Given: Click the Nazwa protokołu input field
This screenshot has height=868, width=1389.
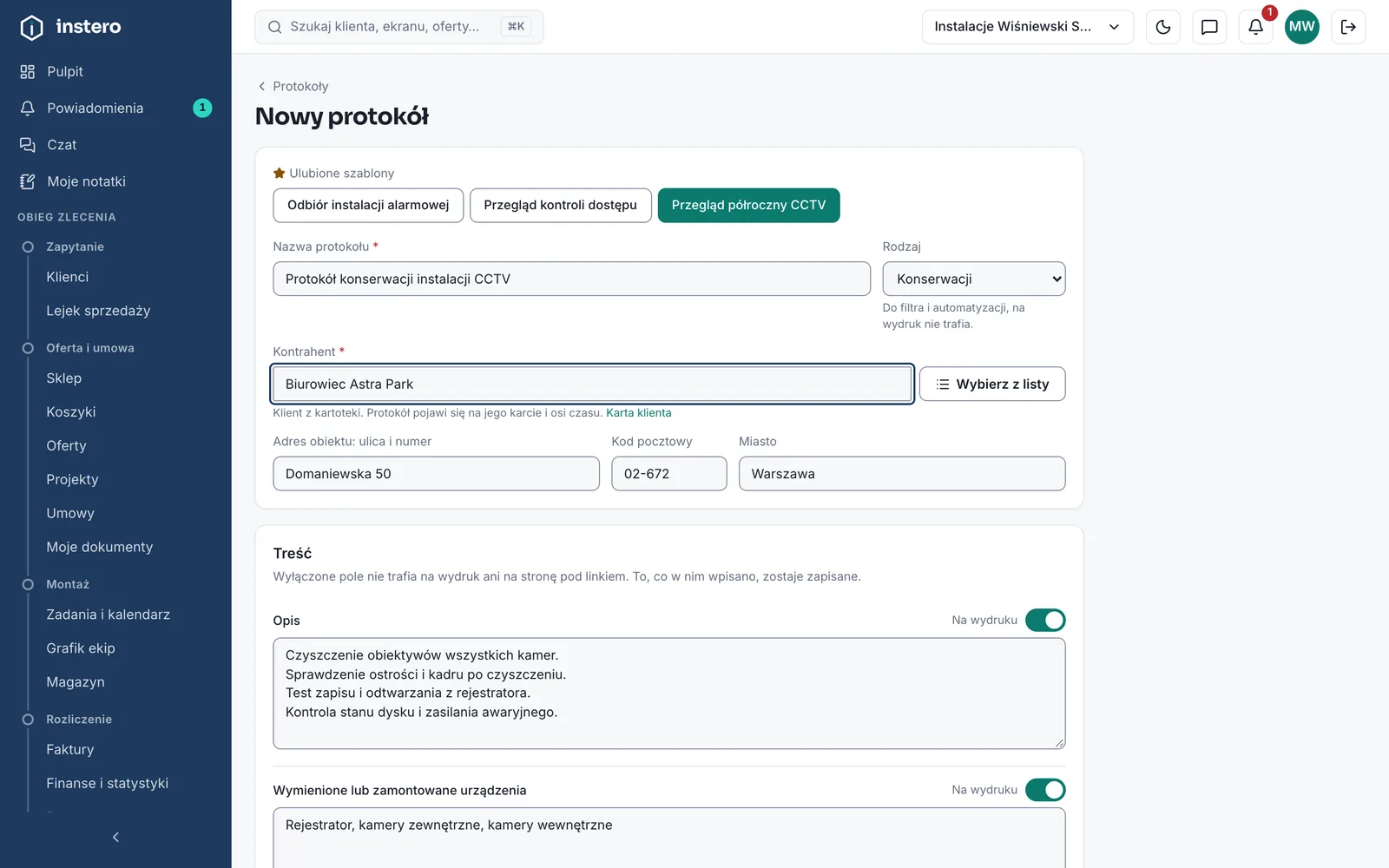Looking at the screenshot, I should pyautogui.click(x=571, y=279).
